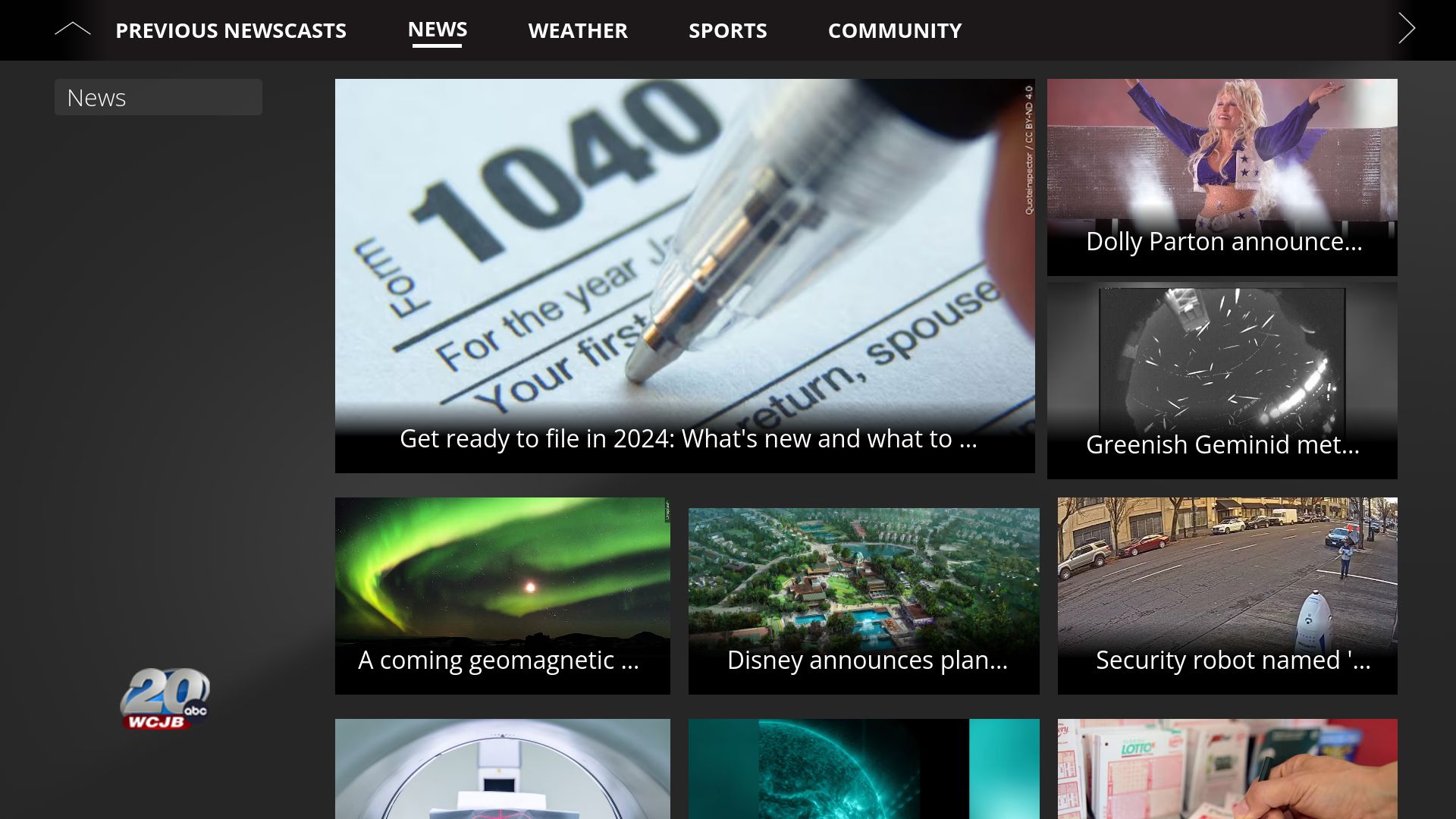Click the WCJB 20 ABC logo
1456x819 pixels.
point(164,699)
